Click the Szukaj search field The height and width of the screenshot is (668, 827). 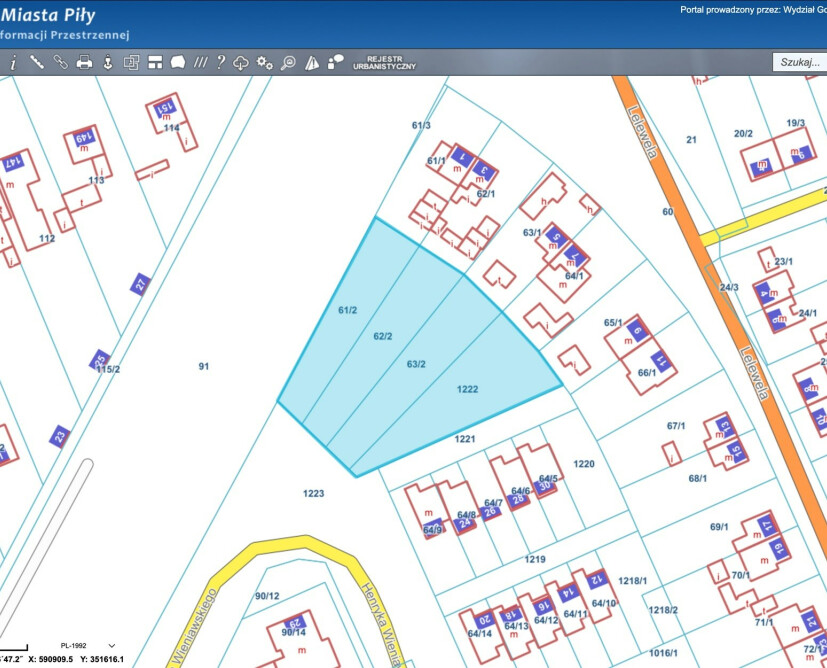[799, 62]
